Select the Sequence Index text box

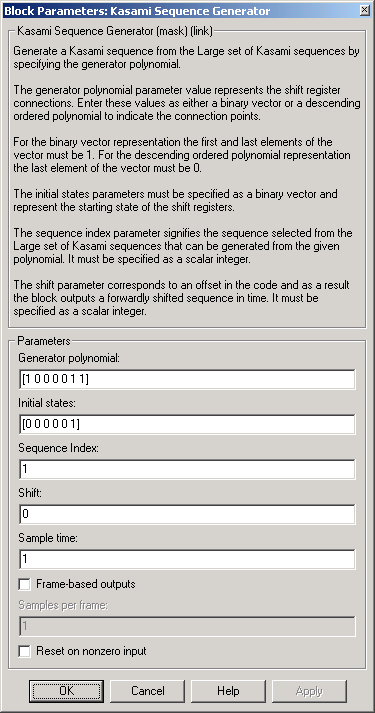pyautogui.click(x=187, y=469)
